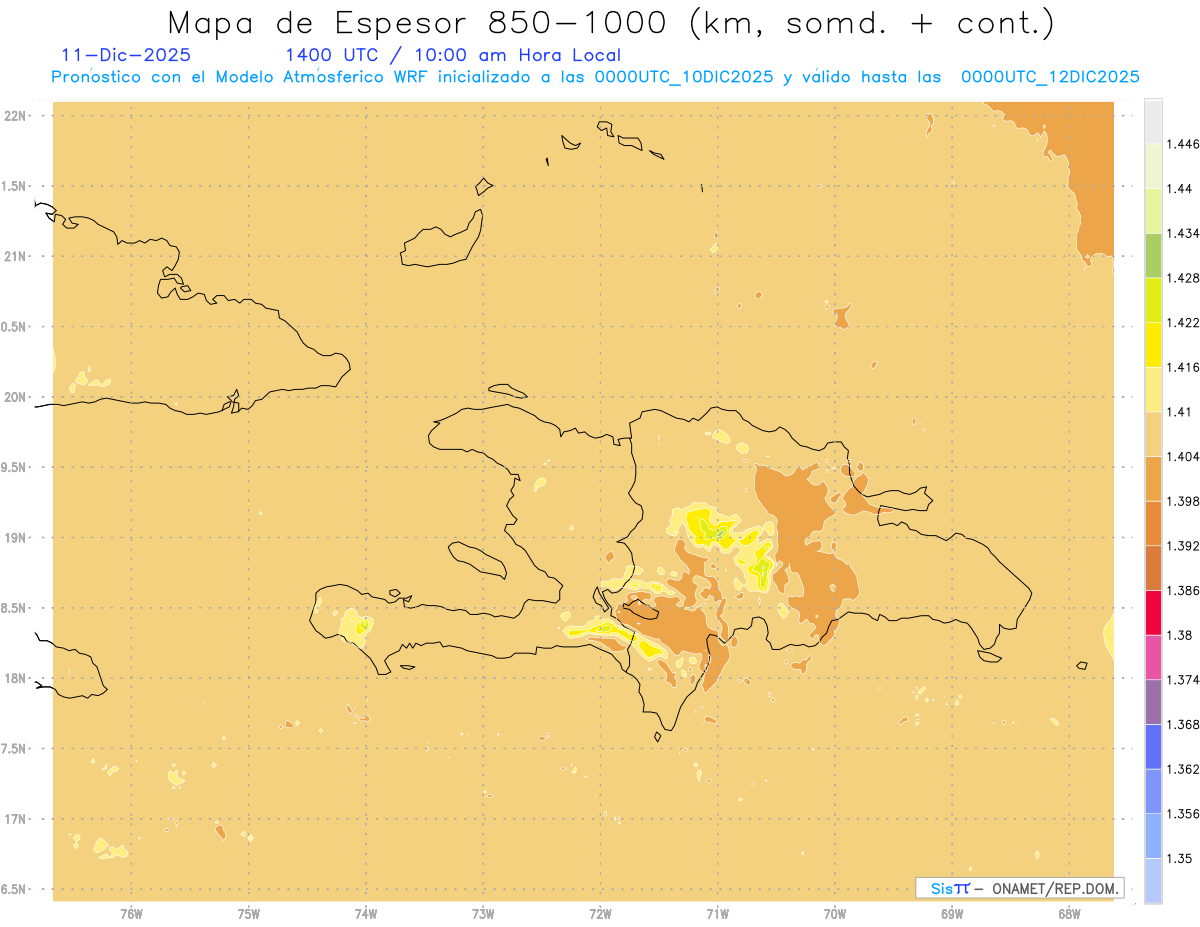1200x927 pixels.
Task: Pick the blue legend color above 1.362
Action: tap(1153, 746)
